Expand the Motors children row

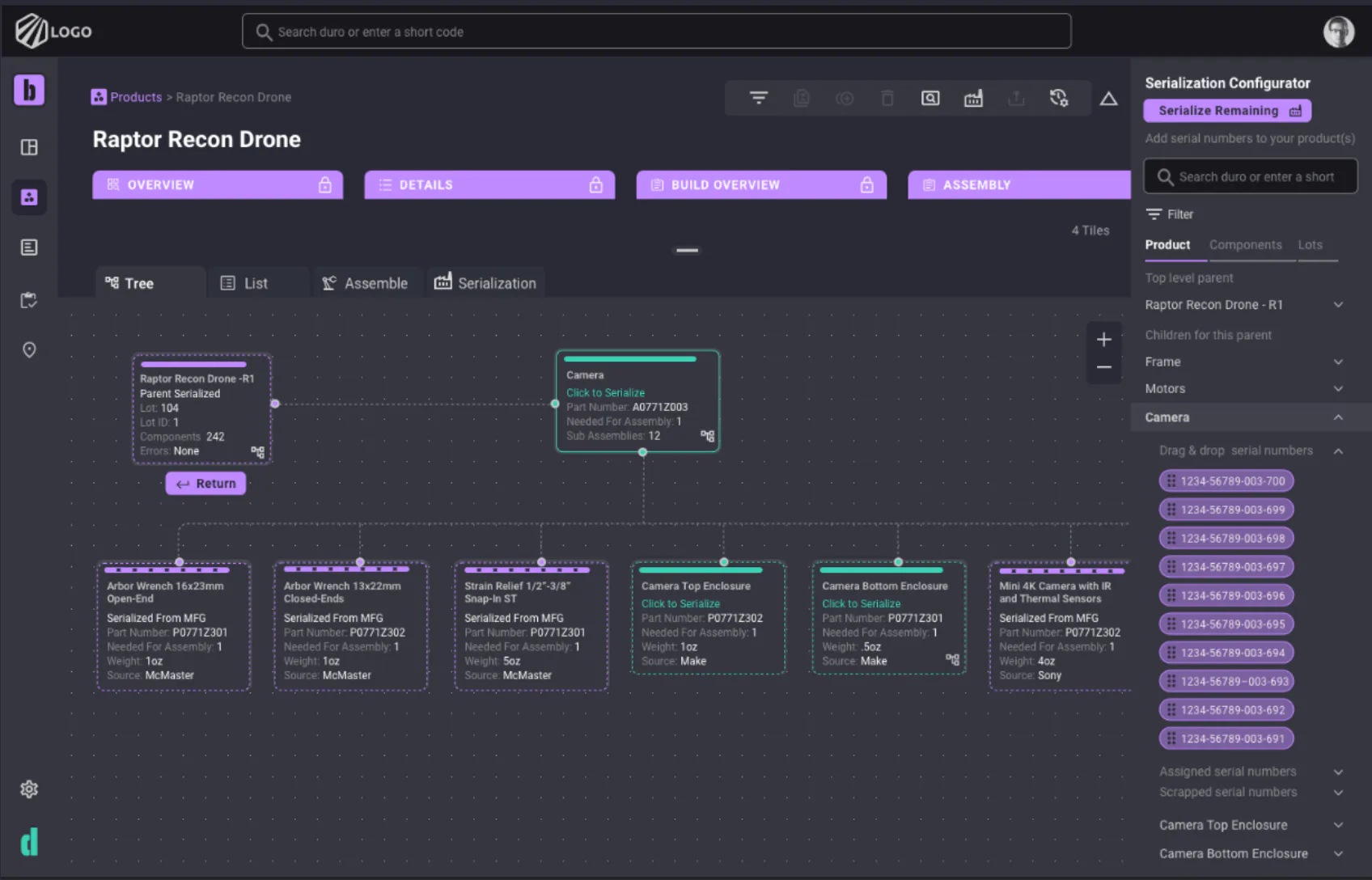[1337, 388]
